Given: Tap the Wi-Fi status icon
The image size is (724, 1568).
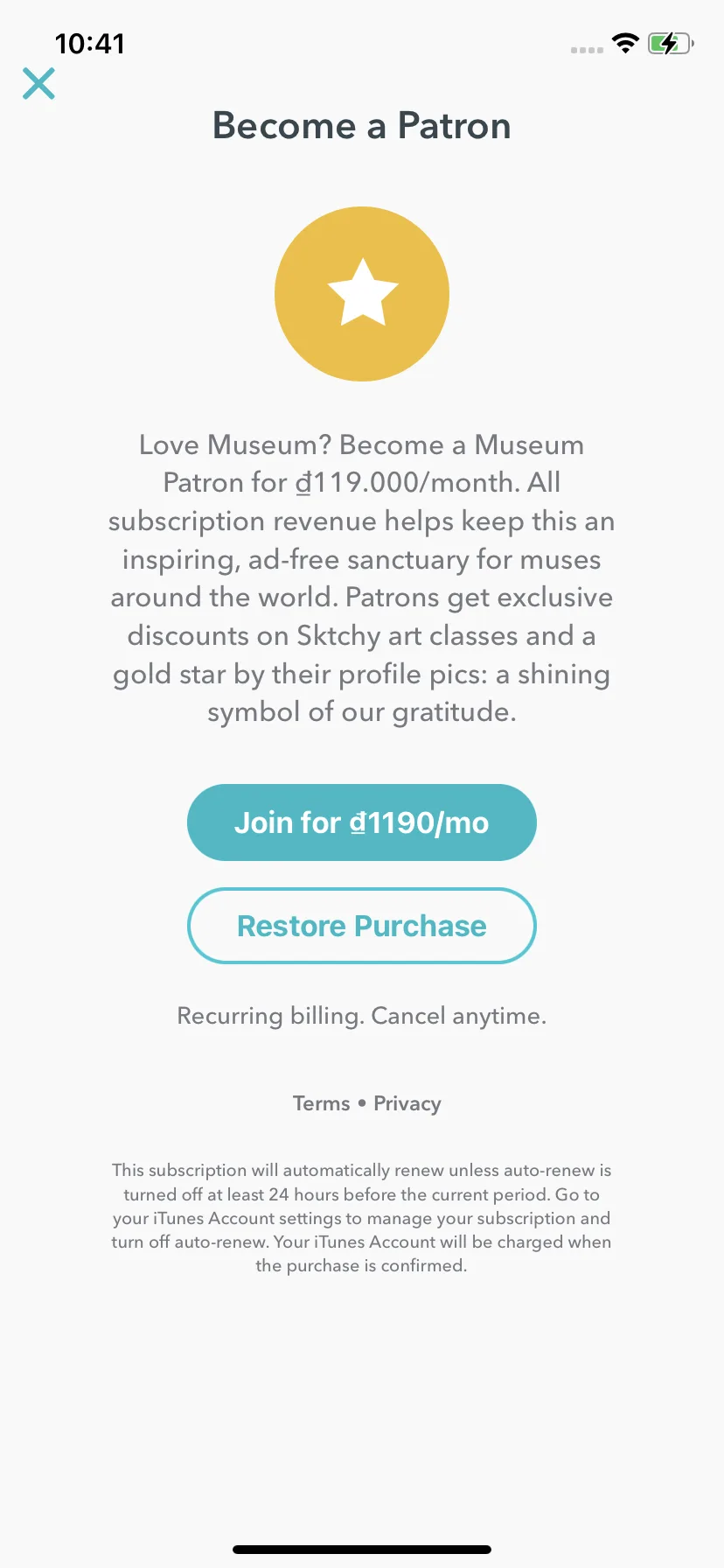Looking at the screenshot, I should pos(625,43).
